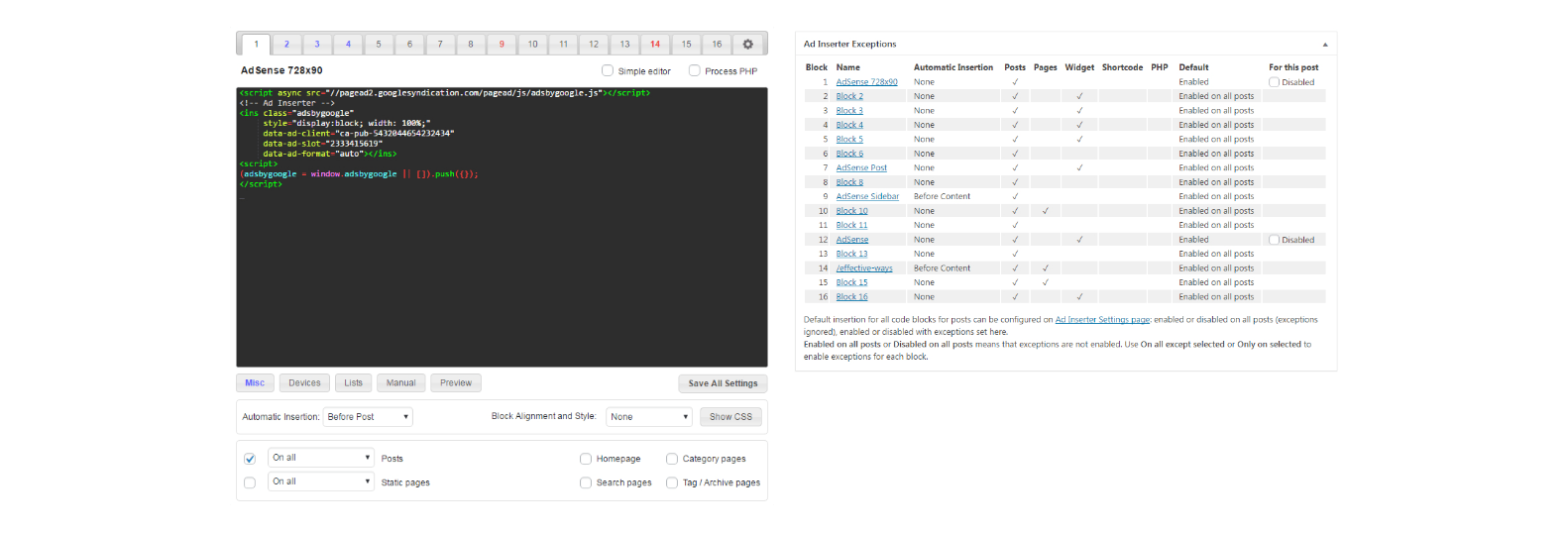Open the Block 3 link
The width and height of the screenshot is (1568, 533).
(x=849, y=111)
